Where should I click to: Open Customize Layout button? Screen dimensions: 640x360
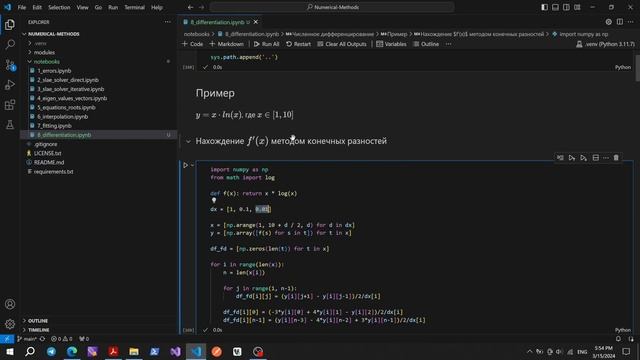tap(577, 7)
